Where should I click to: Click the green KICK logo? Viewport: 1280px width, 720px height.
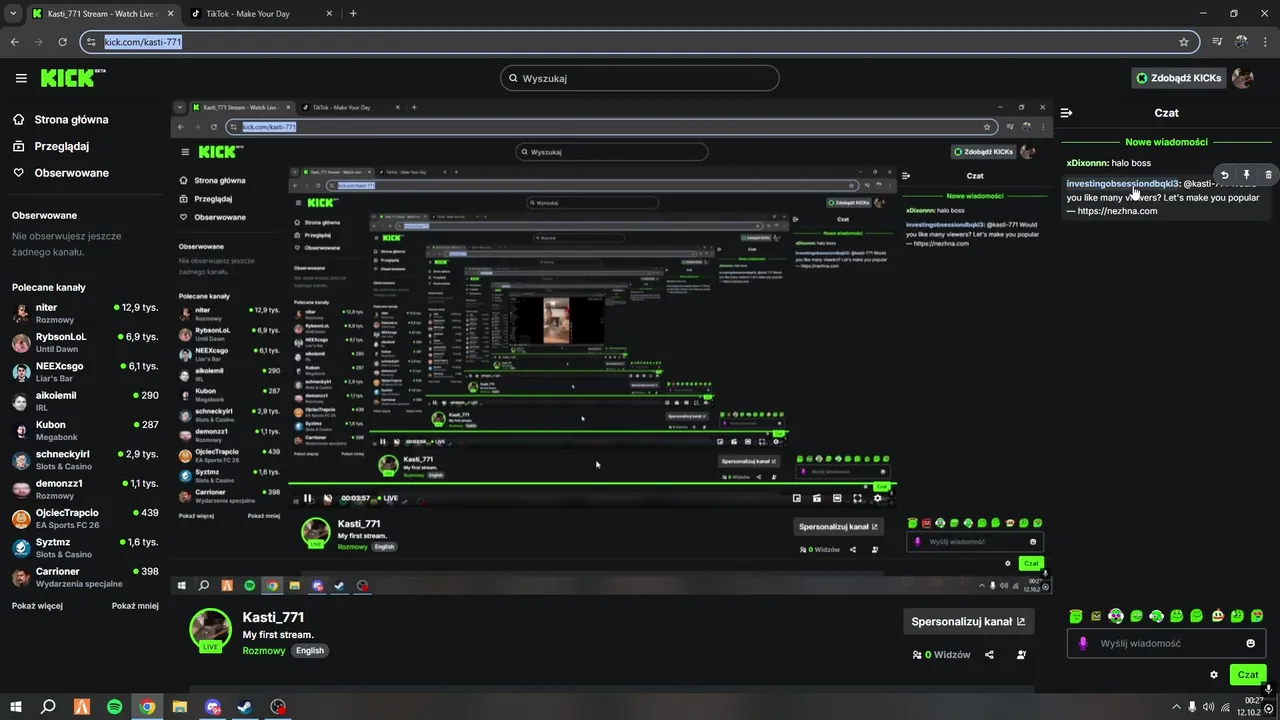72,78
